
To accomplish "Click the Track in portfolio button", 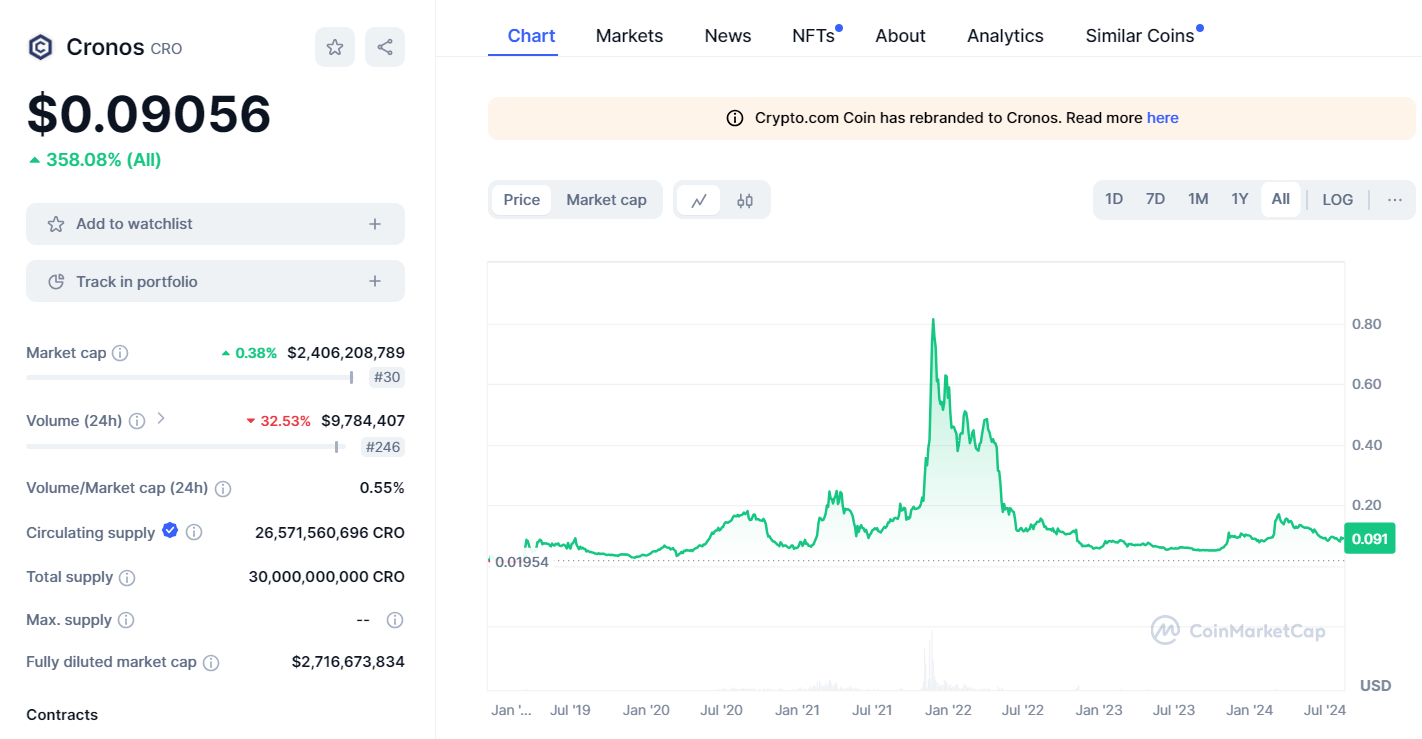I will pos(215,281).
